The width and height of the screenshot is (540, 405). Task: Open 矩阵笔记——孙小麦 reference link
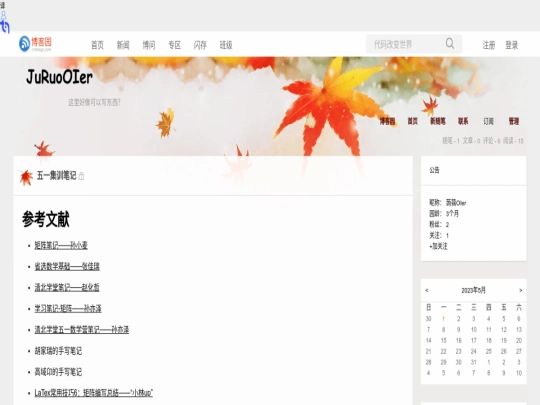pos(61,245)
